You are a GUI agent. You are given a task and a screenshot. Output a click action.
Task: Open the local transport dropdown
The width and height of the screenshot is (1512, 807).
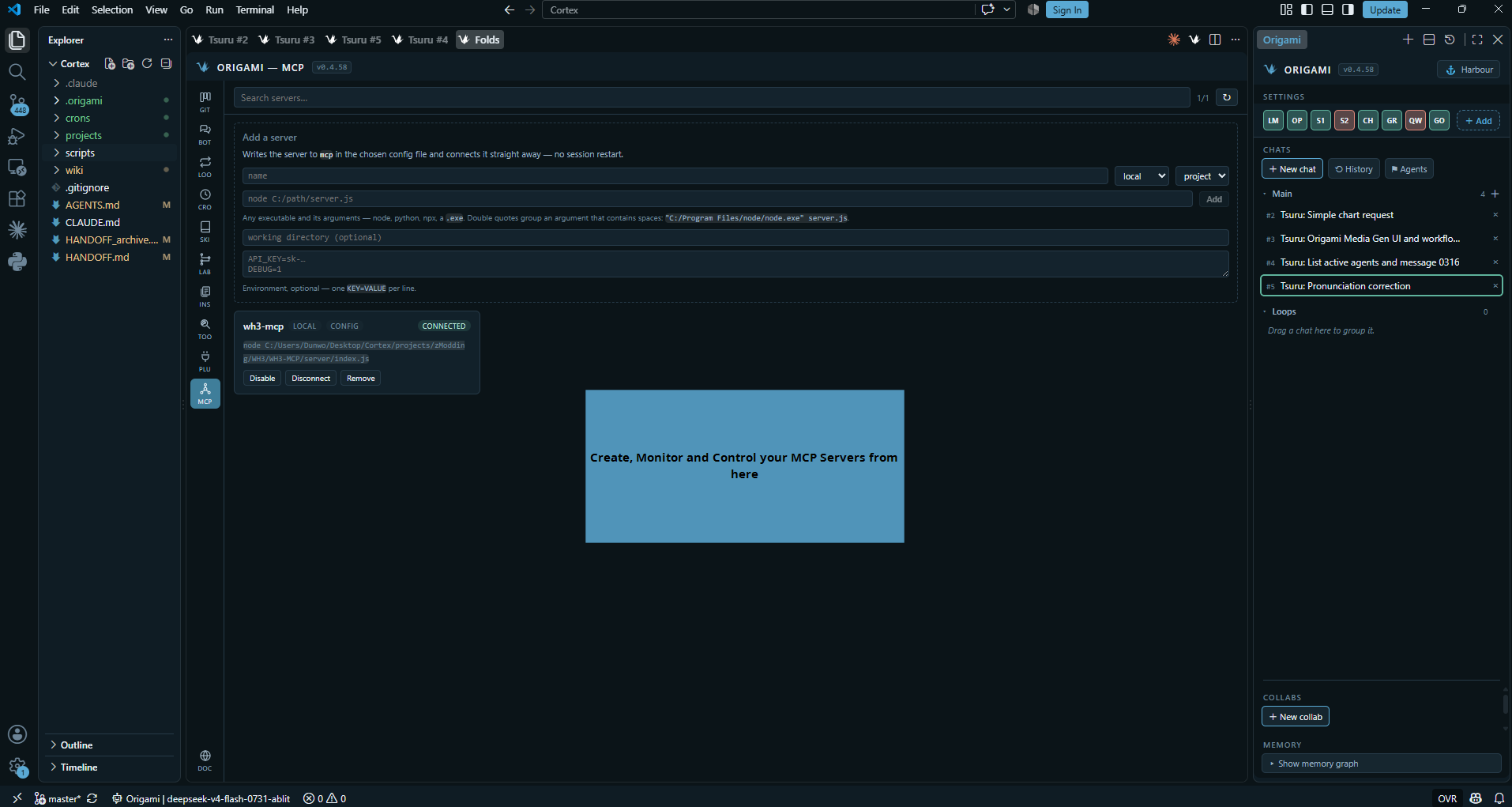point(1142,176)
